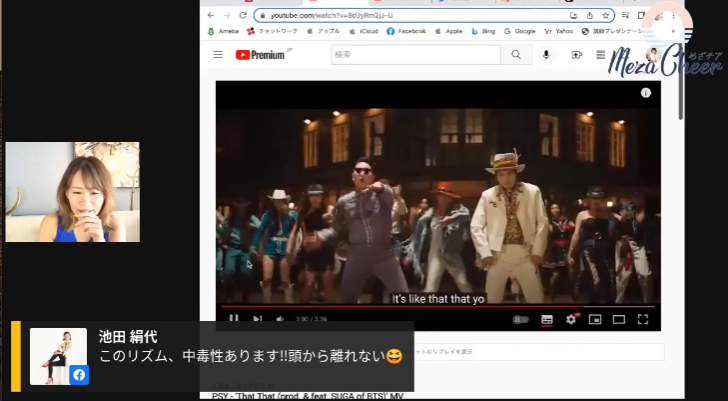Open the Google bookmark
The width and height of the screenshot is (728, 401).
pyautogui.click(x=520, y=32)
